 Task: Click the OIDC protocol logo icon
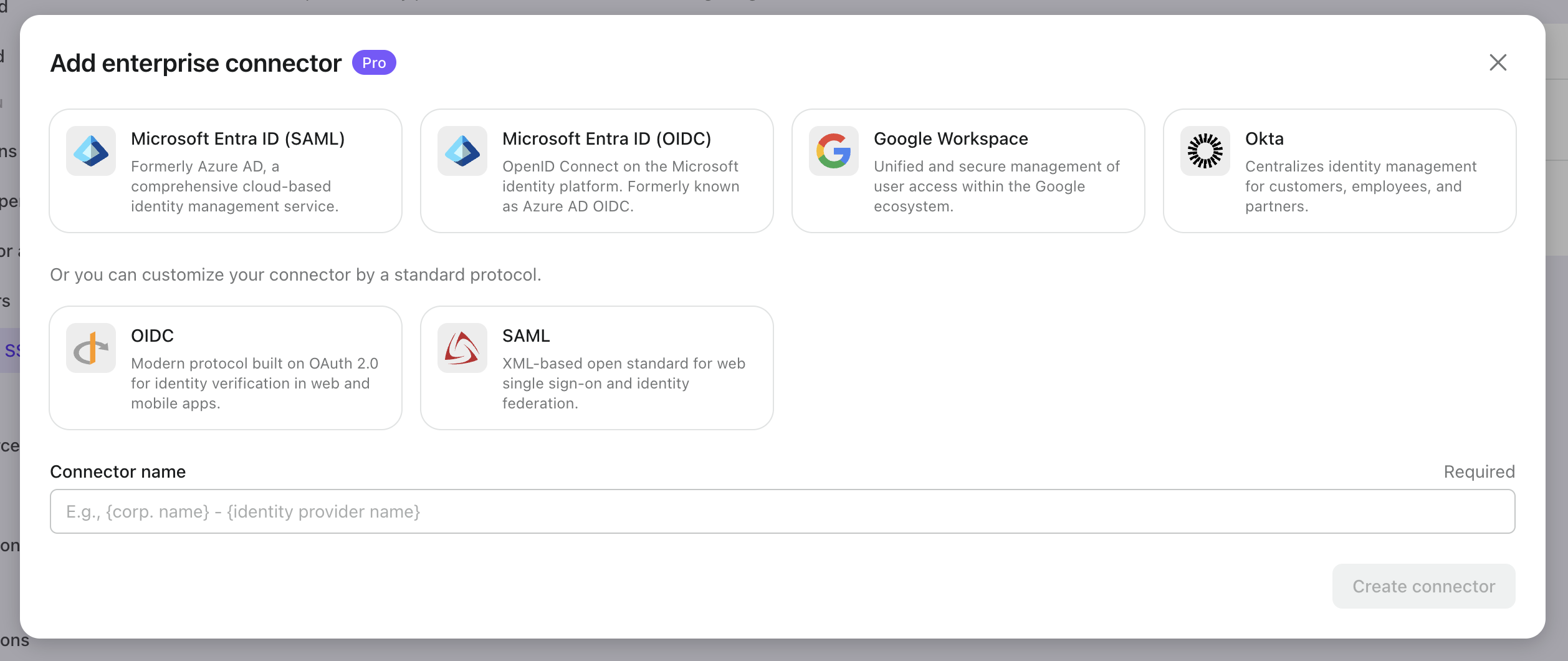(x=91, y=348)
